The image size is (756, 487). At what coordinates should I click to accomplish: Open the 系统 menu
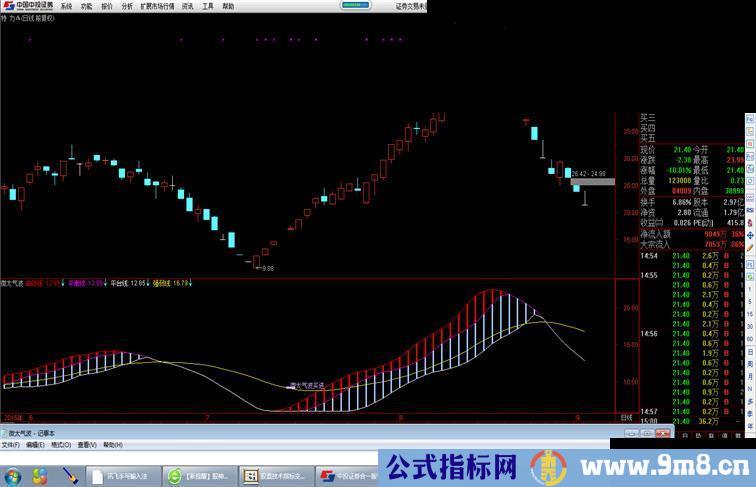pos(66,6)
